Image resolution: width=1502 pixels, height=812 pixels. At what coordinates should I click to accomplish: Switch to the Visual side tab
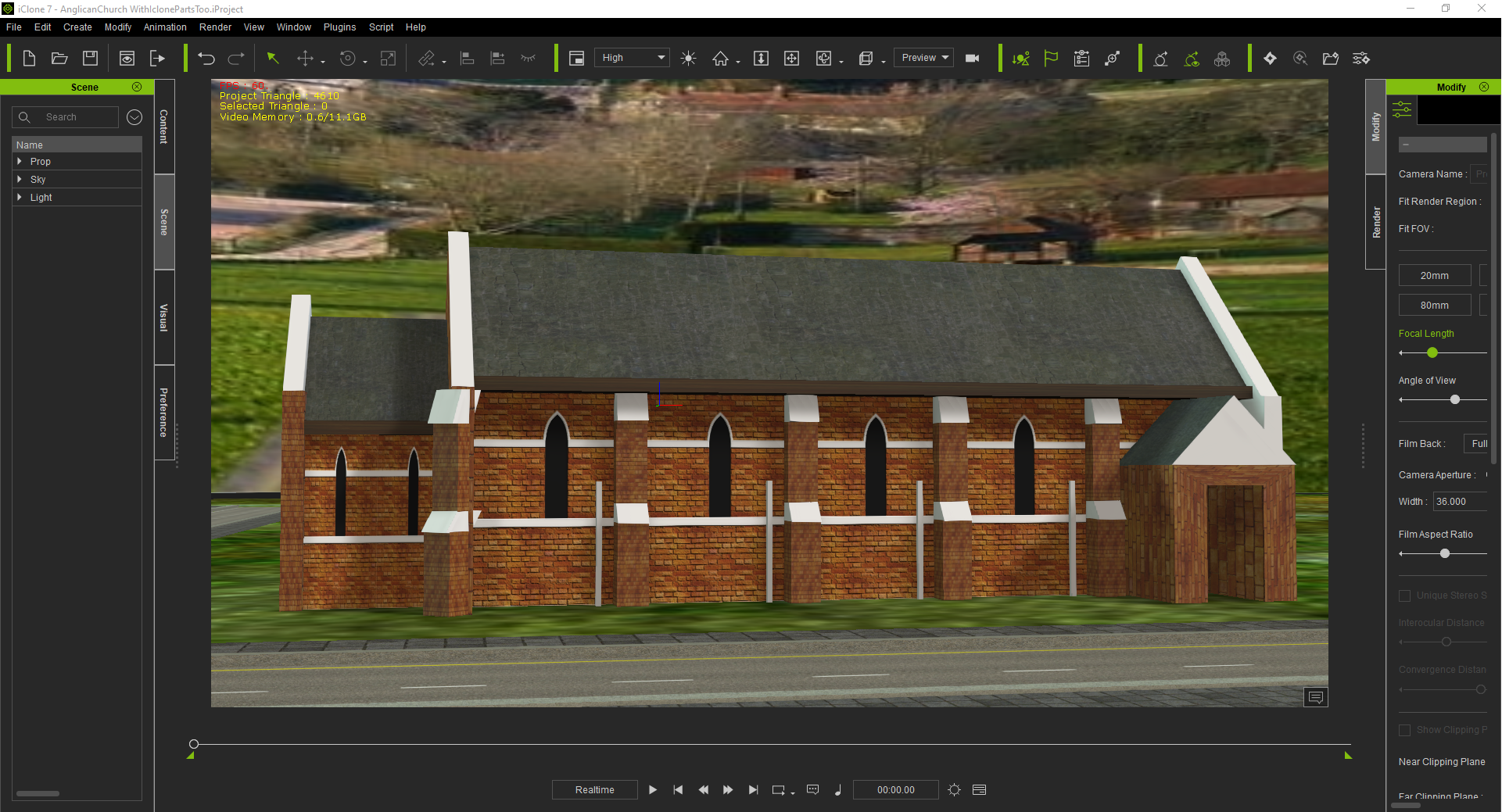click(x=164, y=318)
